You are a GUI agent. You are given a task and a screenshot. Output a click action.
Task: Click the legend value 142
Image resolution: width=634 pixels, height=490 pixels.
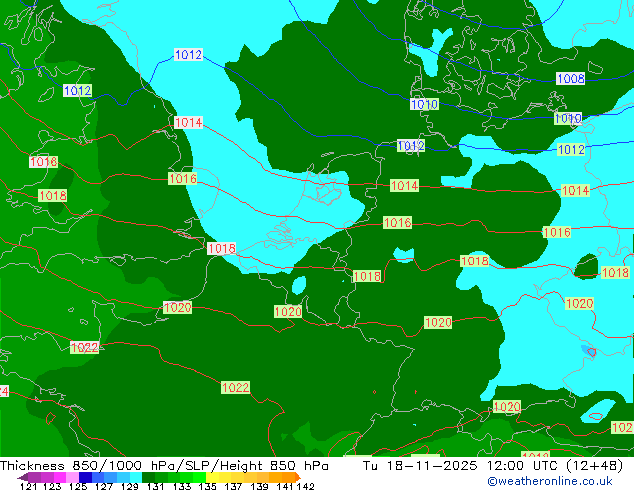[306, 486]
